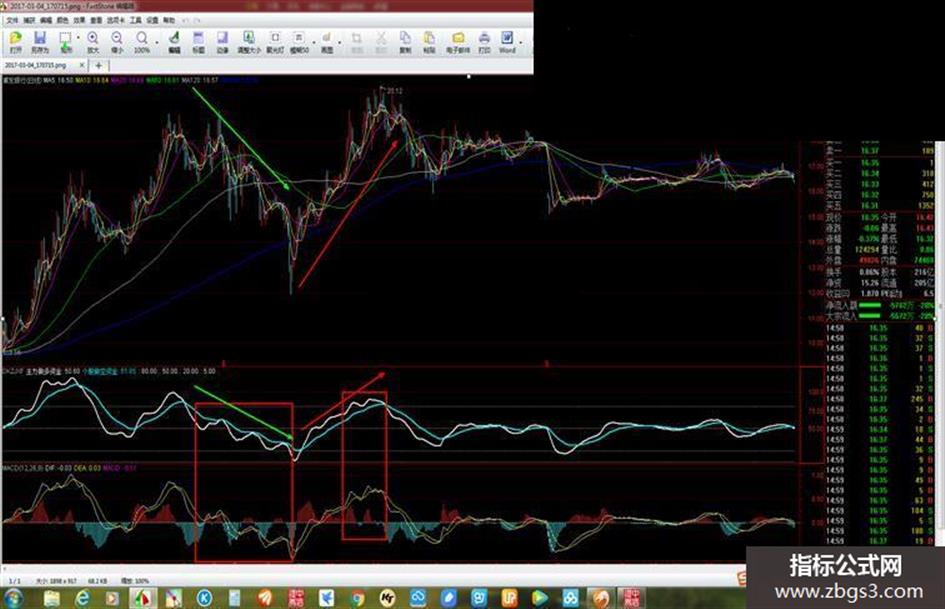Click the 复制 (Copy) icon
The width and height of the screenshot is (945, 609).
[405, 42]
